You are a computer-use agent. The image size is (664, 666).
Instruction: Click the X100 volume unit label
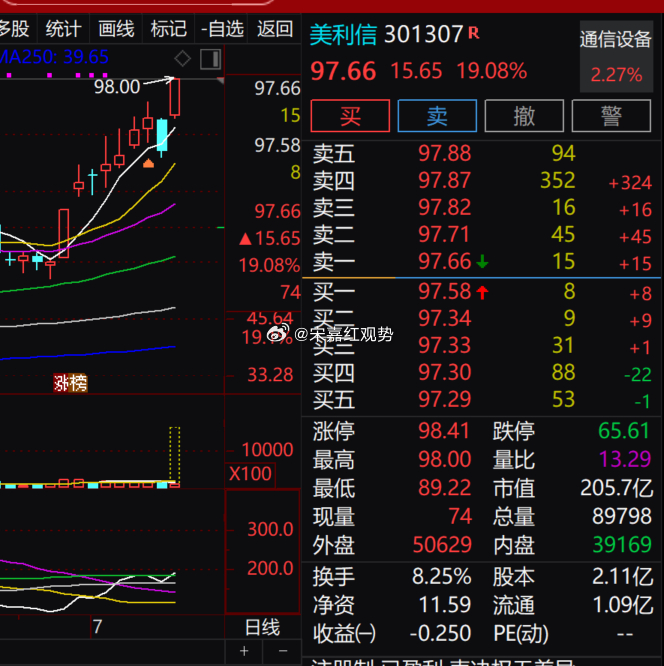(x=250, y=473)
